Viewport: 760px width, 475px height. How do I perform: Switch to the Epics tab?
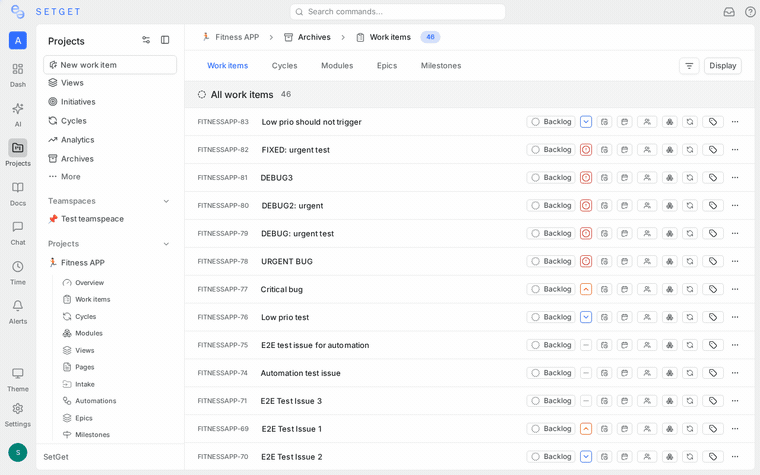click(387, 66)
